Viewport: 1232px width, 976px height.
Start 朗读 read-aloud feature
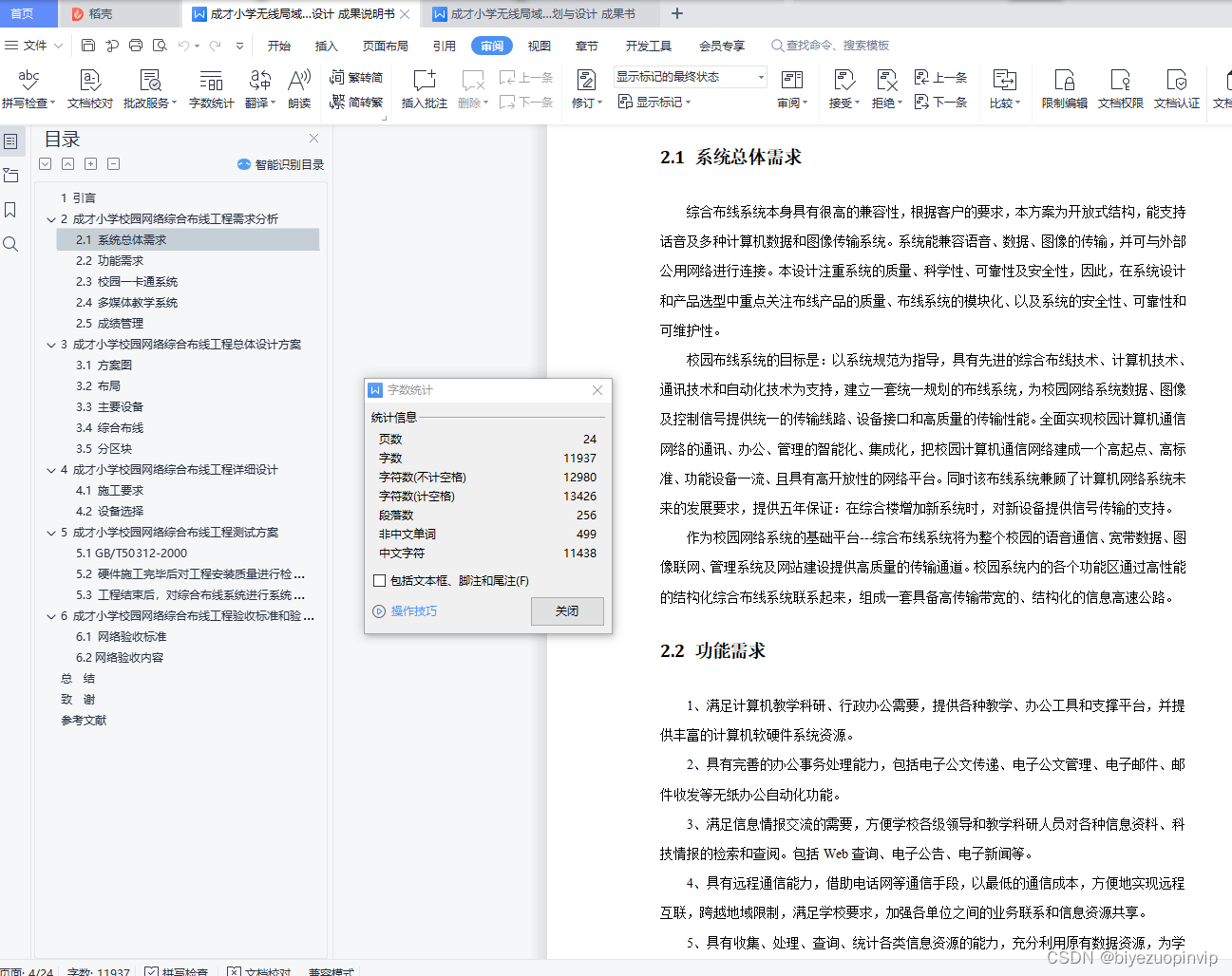point(298,88)
